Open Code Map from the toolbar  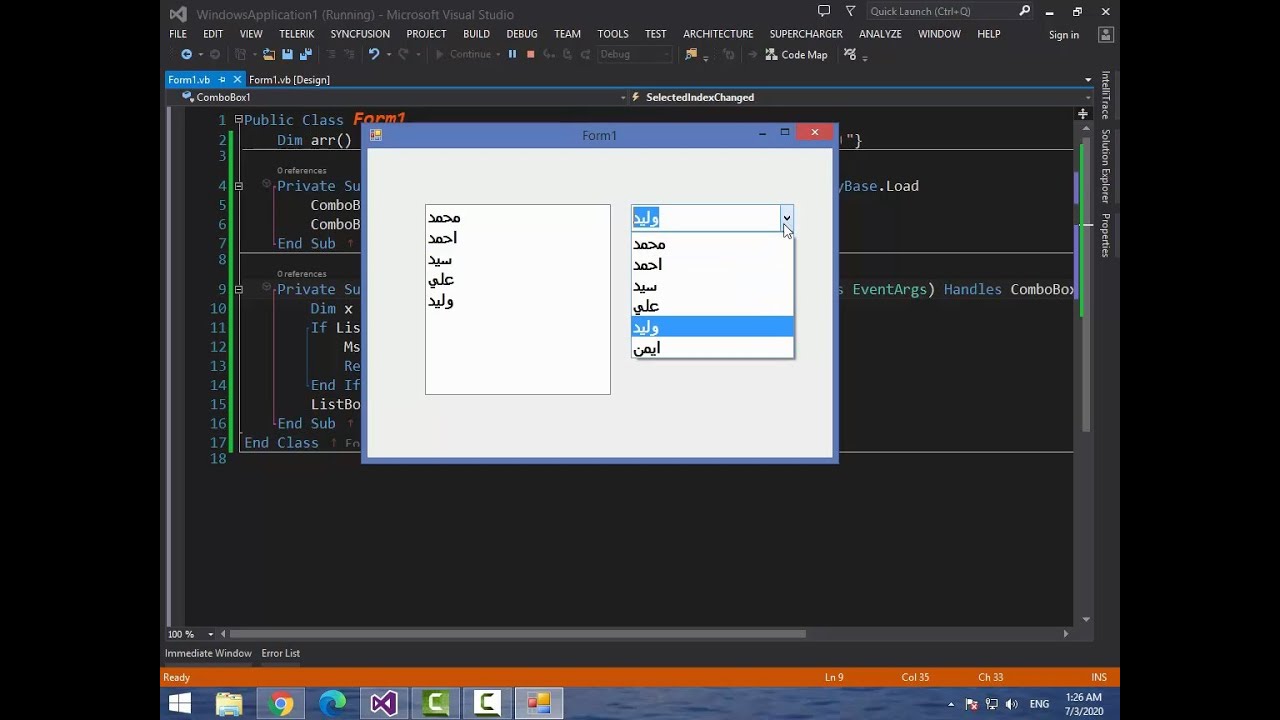pyautogui.click(x=796, y=55)
